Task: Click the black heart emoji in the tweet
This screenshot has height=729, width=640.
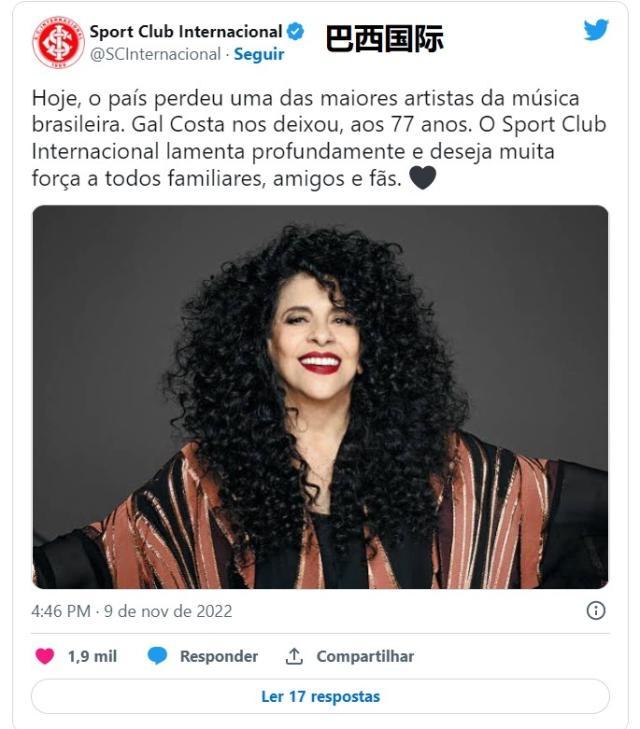Action: 422,178
